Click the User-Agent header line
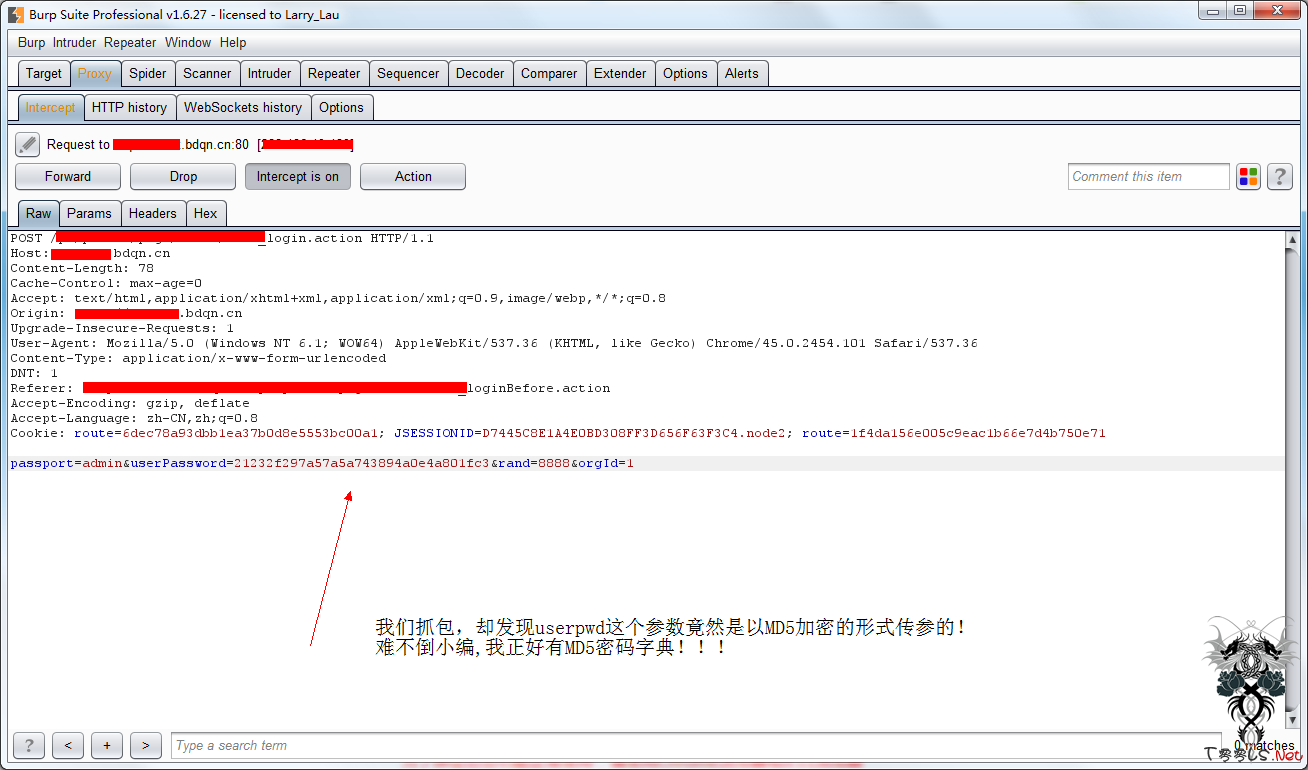This screenshot has height=770, width=1308. (494, 343)
